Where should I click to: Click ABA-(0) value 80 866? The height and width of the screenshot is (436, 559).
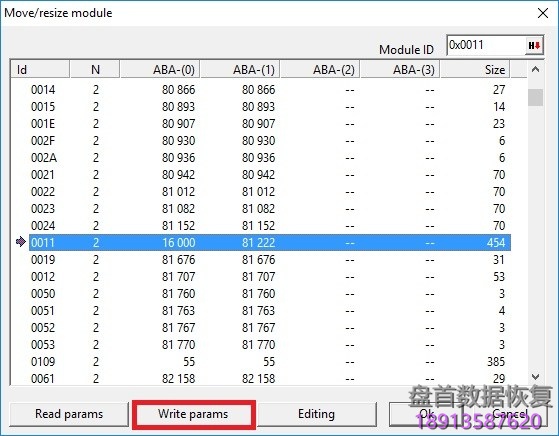point(179,89)
